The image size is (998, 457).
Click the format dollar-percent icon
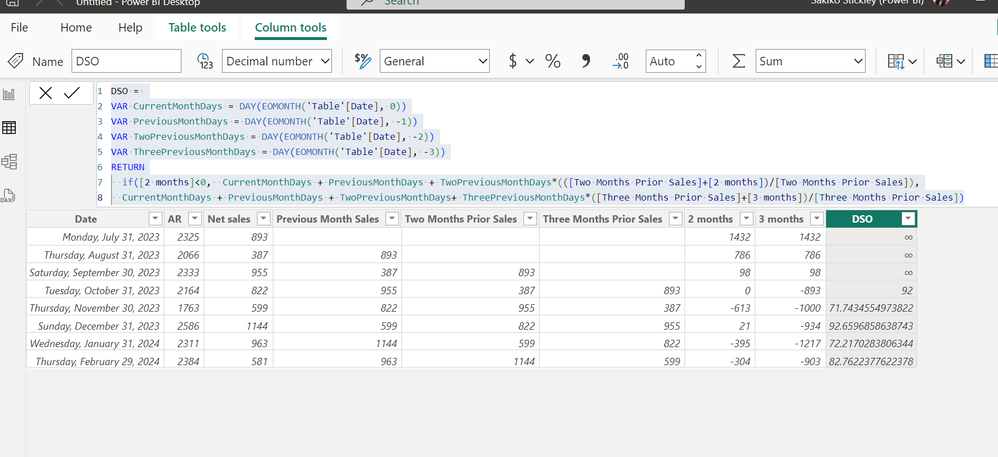click(363, 61)
